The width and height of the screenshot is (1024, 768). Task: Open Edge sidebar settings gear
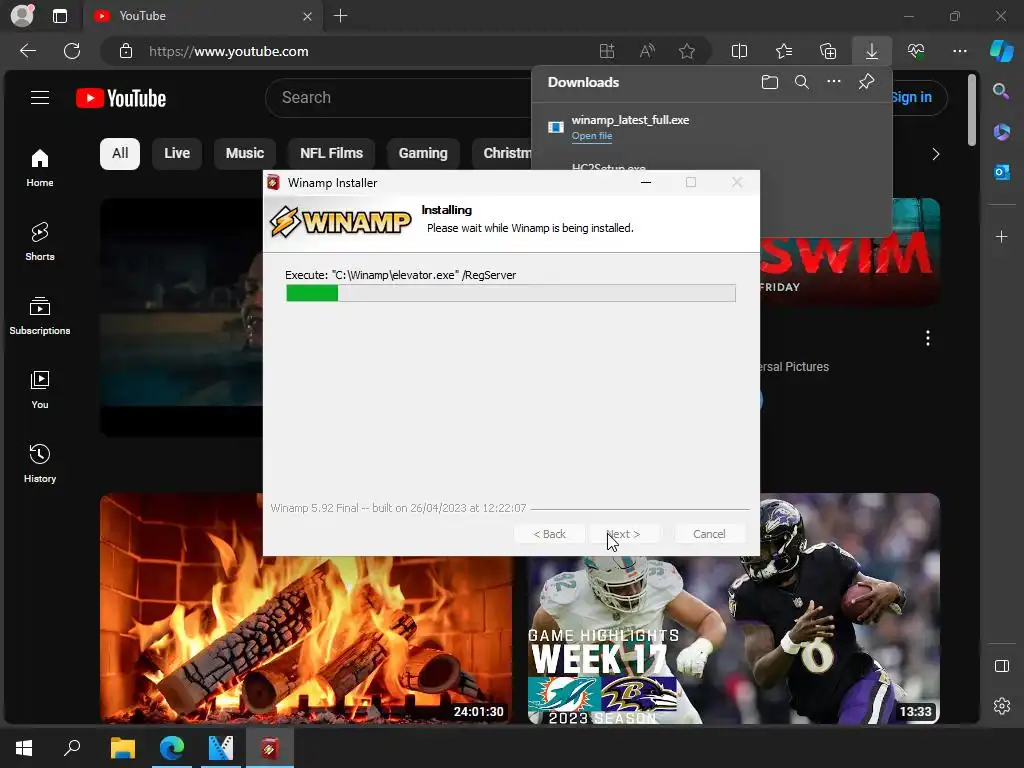pos(1001,706)
